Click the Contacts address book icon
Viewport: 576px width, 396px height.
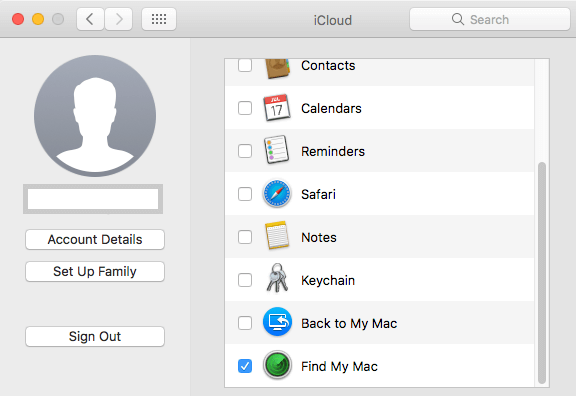click(x=277, y=68)
